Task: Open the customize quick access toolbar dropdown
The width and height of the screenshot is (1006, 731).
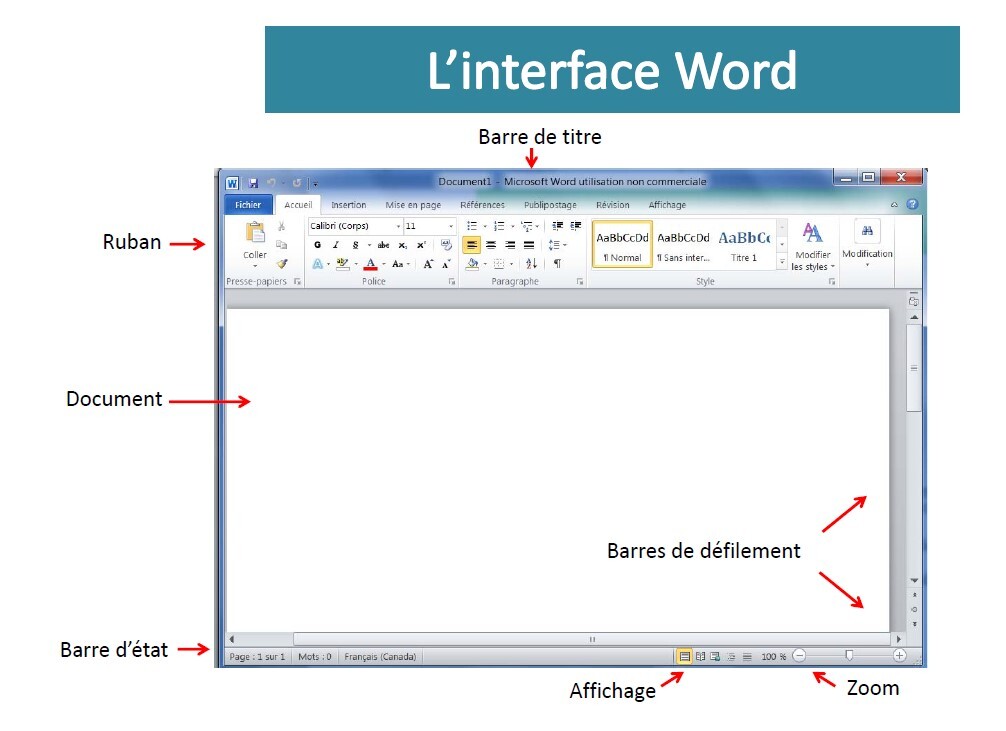Action: click(x=315, y=184)
